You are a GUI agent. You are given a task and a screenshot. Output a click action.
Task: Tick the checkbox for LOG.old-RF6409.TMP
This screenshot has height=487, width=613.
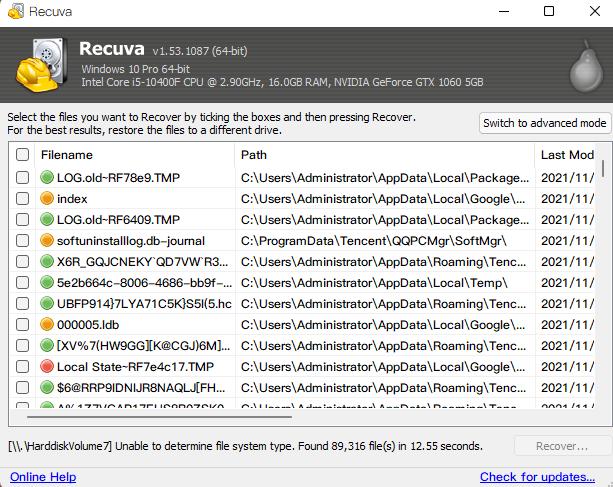[22, 219]
